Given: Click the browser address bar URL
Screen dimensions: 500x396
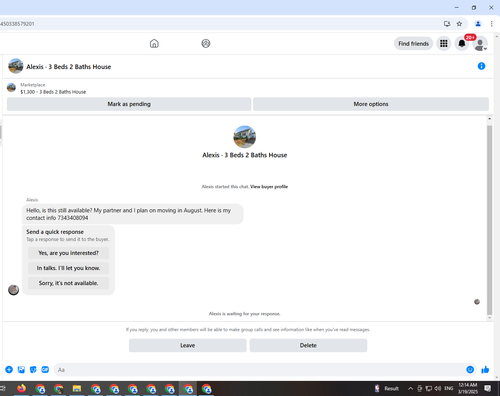Looking at the screenshot, I should (17, 24).
